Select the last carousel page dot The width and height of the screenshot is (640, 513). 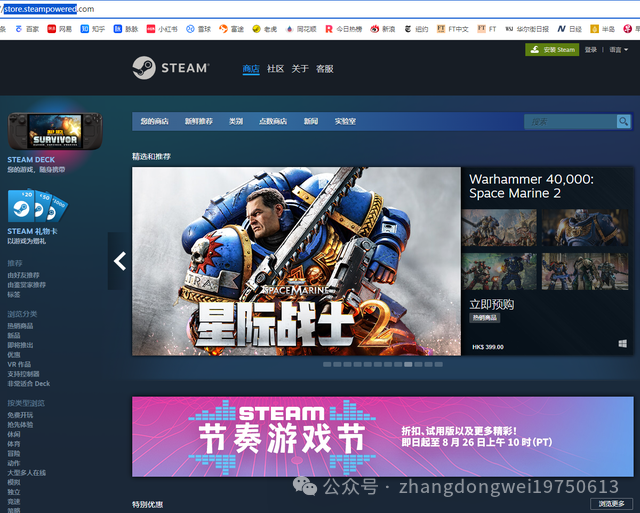(438, 364)
